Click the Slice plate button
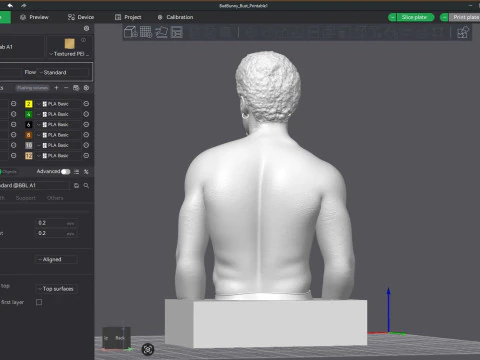 point(415,17)
